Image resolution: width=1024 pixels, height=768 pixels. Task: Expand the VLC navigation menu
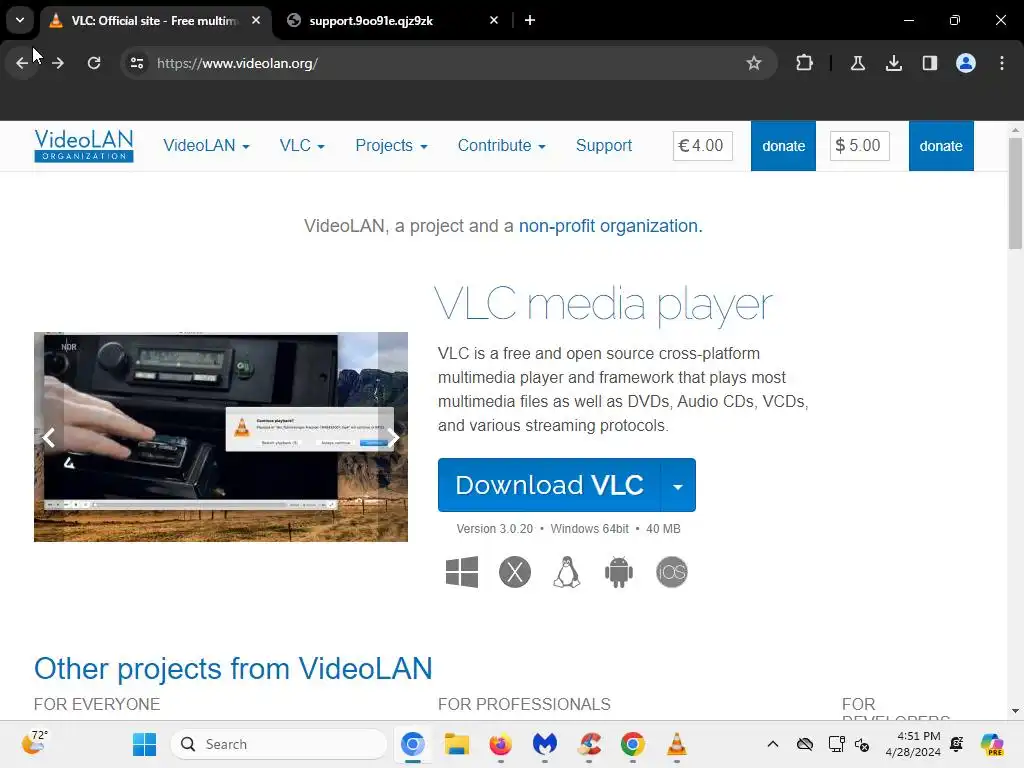(302, 146)
